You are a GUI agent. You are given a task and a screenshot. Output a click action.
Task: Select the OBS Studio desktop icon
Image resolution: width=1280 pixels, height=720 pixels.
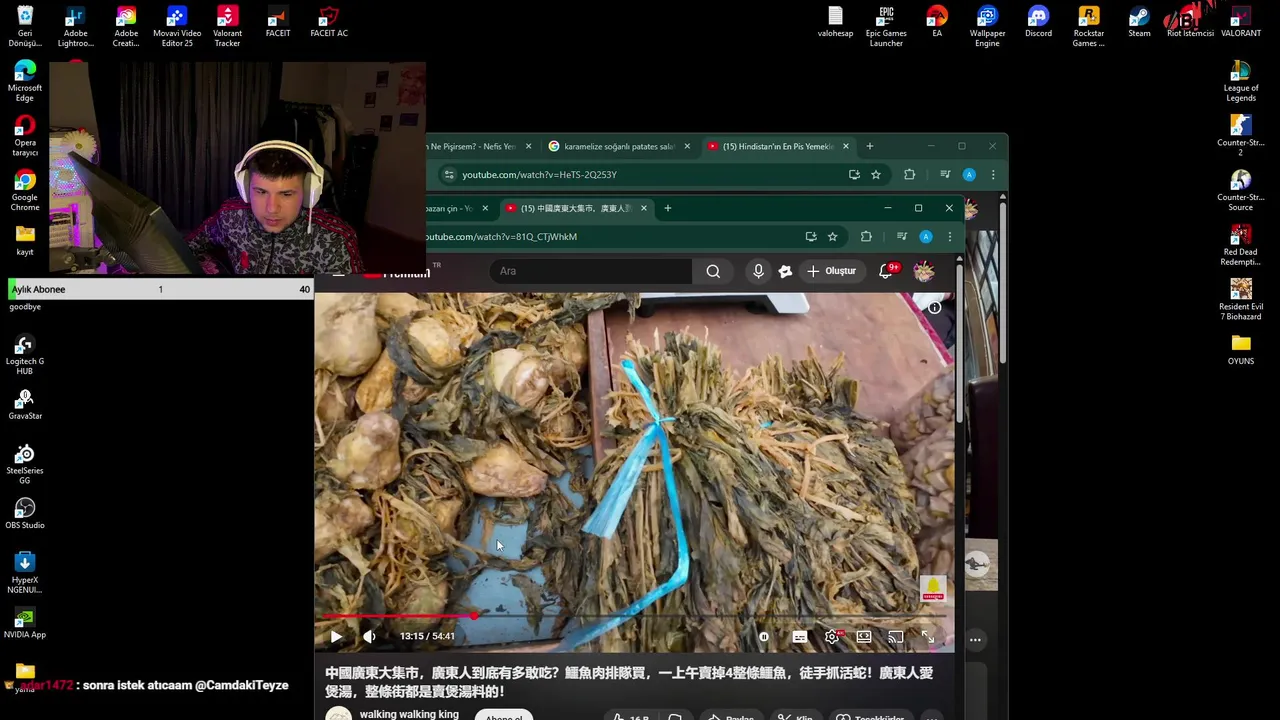[25, 514]
